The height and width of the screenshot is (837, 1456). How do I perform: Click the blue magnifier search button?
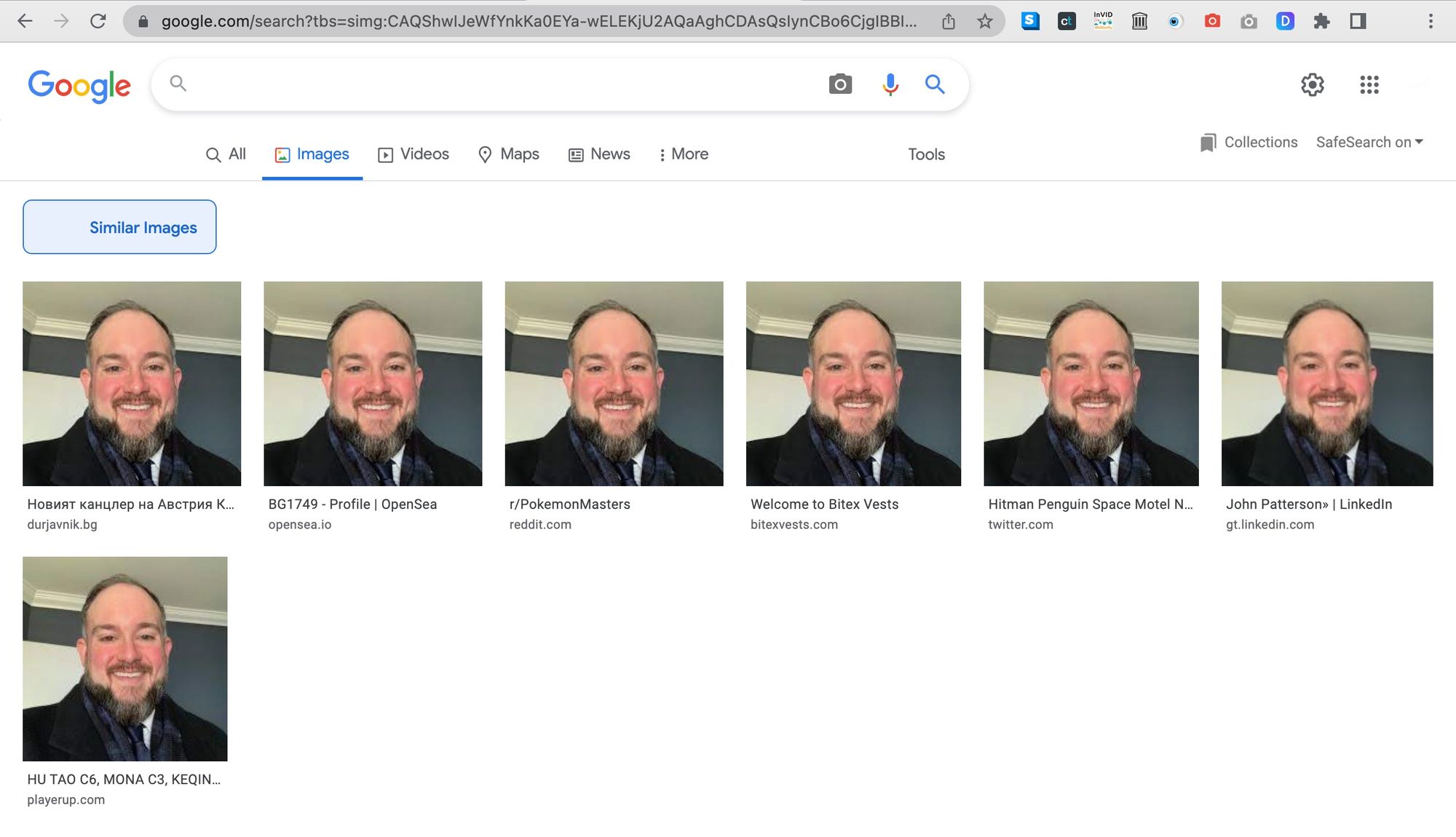coord(935,84)
